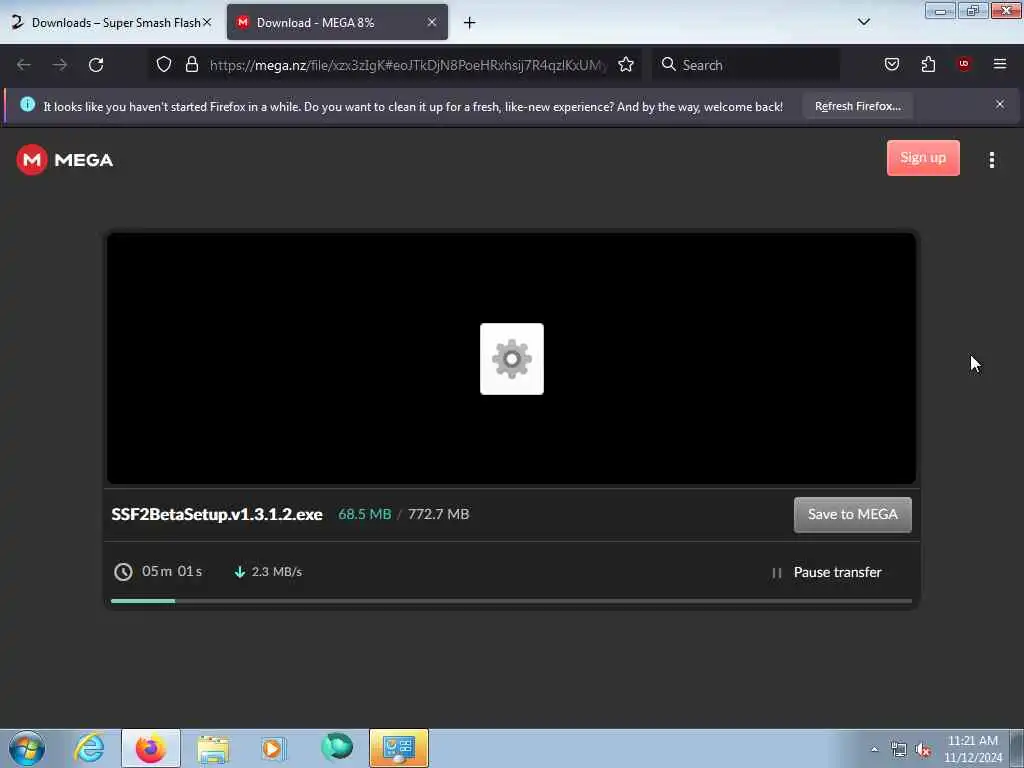Image resolution: width=1024 pixels, height=768 pixels.
Task: Open a new tab with plus button
Action: coord(470,23)
